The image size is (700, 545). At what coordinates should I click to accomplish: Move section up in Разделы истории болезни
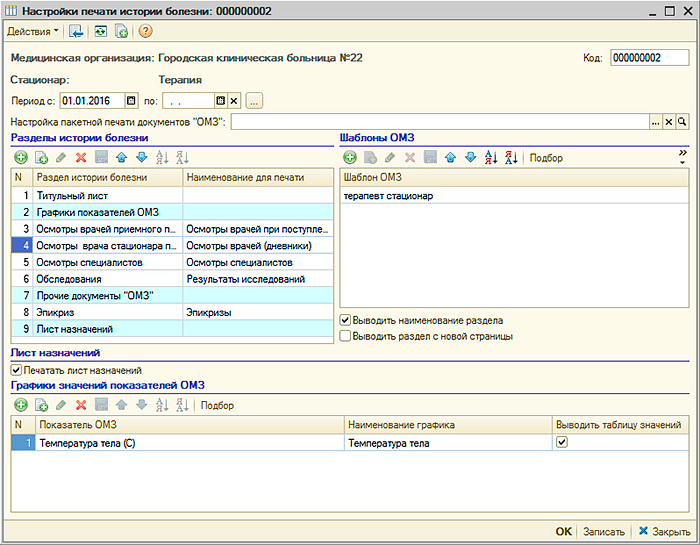pos(121,157)
